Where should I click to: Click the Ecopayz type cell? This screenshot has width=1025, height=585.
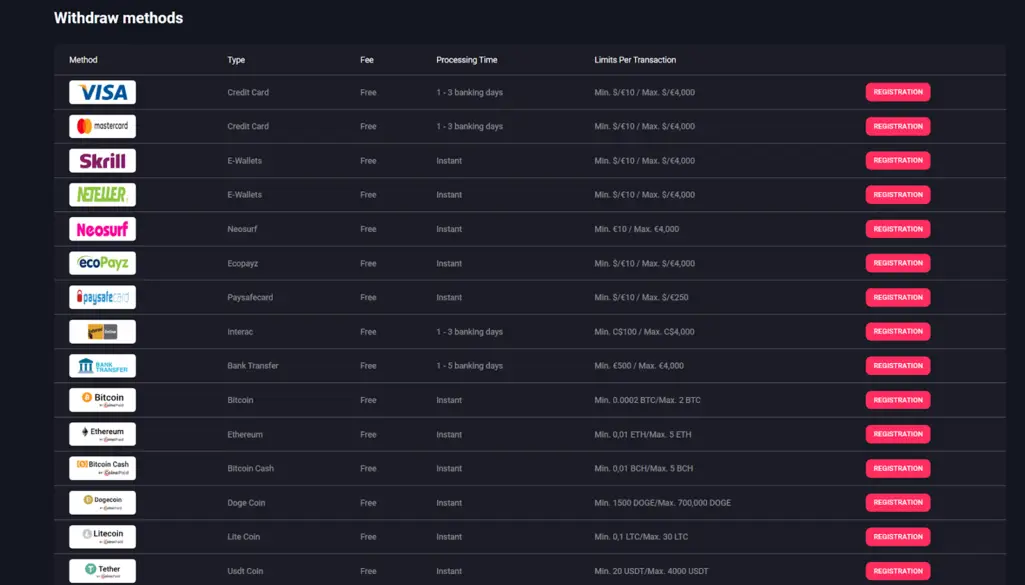pos(243,263)
